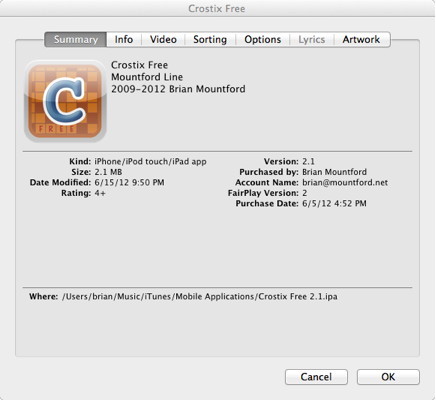Click the "Mountford Line" text
Image resolution: width=436 pixels, height=400 pixels.
coord(147,77)
